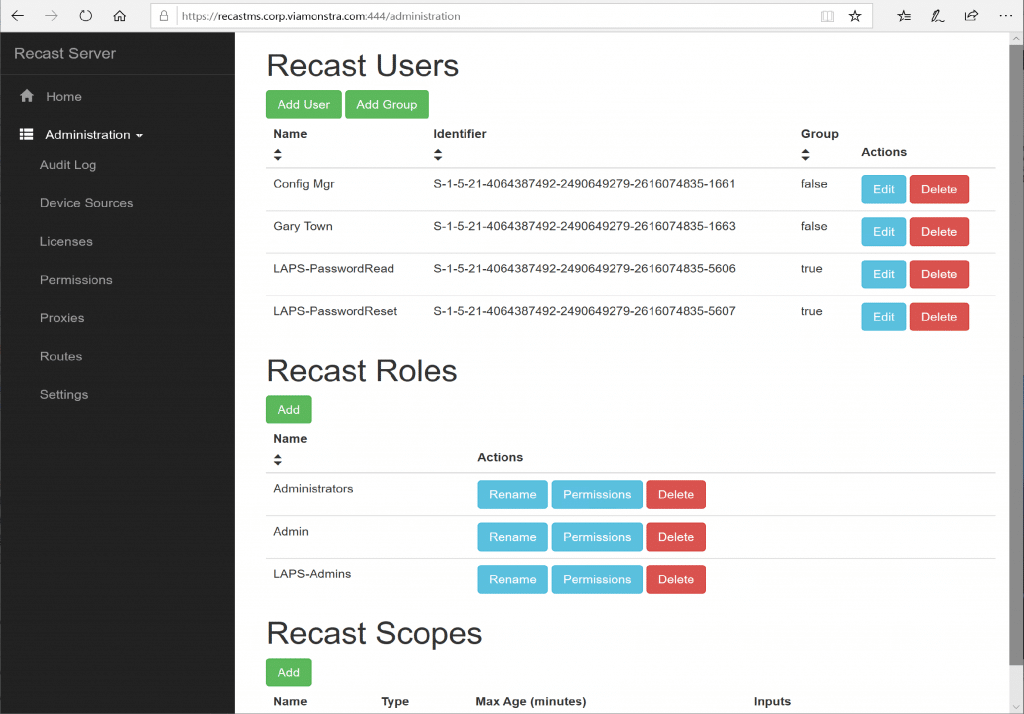Open Device Sources in sidebar
This screenshot has height=714, width=1024.
click(x=86, y=203)
